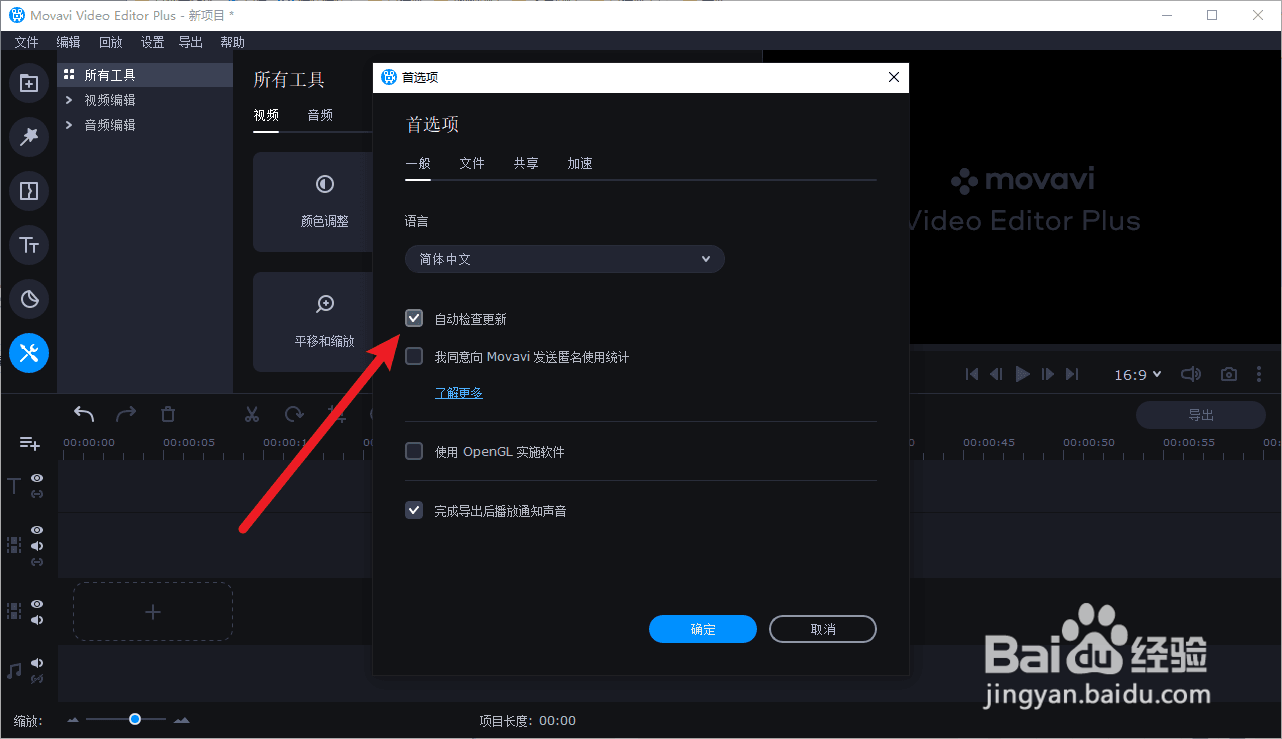The image size is (1282, 739).
Task: Open the 了解更多 link
Action: click(459, 393)
